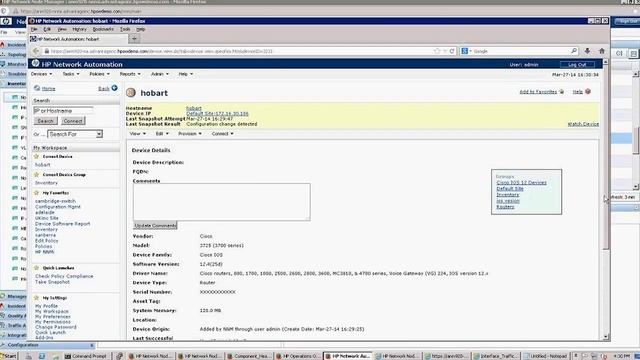Click the star icon next to Current Device Group
The height and width of the screenshot is (360, 640).
point(36,174)
